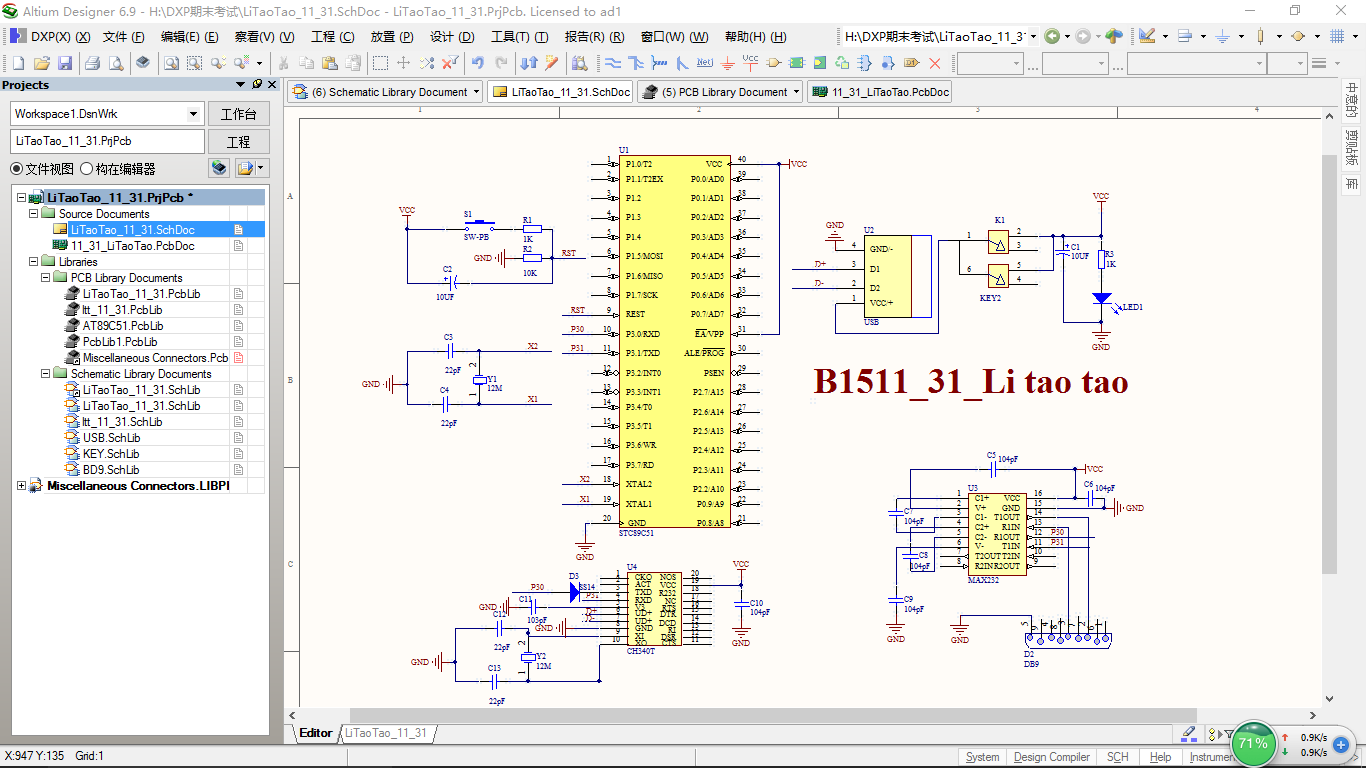Image resolution: width=1366 pixels, height=768 pixels.
Task: Place a GND power port
Action: [727, 63]
